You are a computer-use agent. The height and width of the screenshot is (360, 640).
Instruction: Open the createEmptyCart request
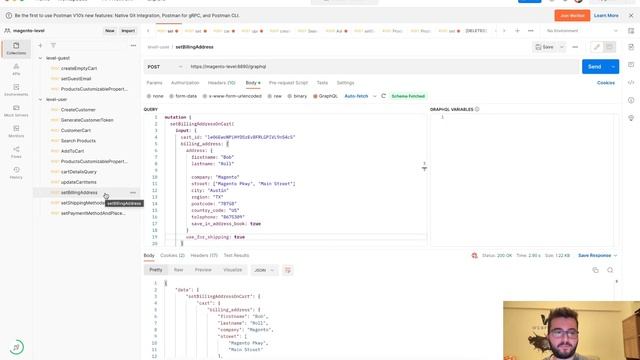pos(79,69)
